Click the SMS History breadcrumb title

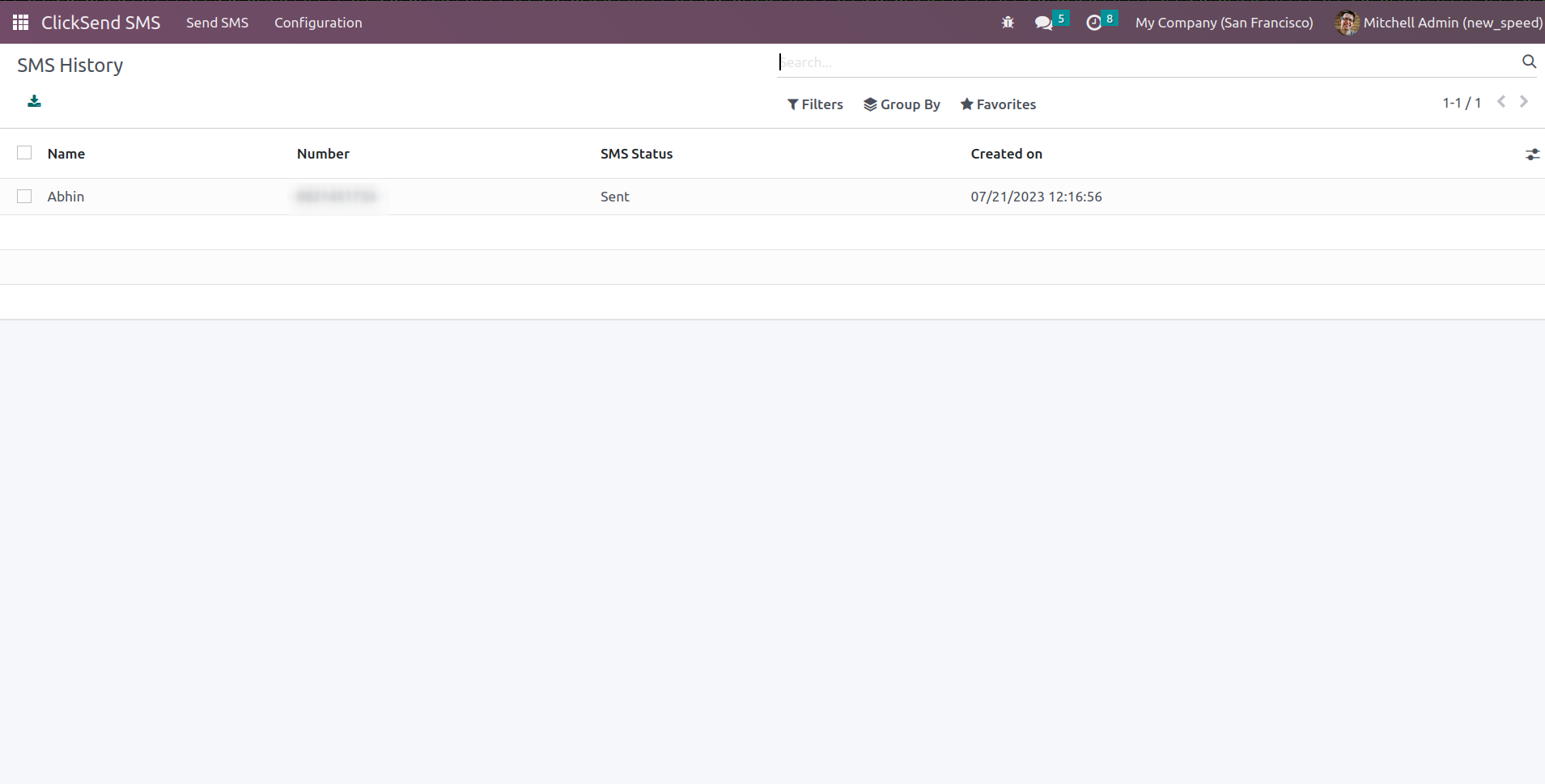pyautogui.click(x=70, y=66)
